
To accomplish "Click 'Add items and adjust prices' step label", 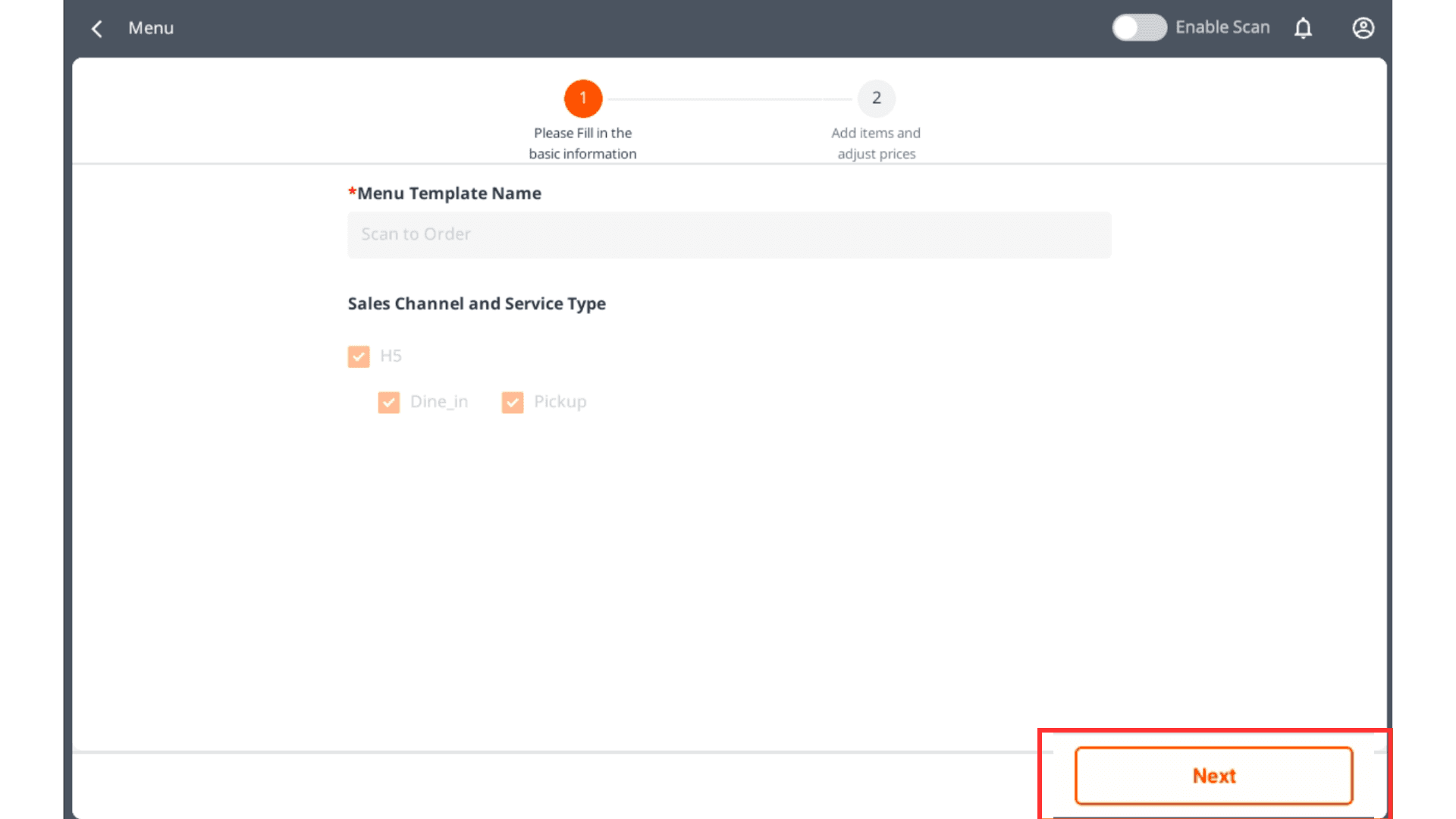I will pos(876,143).
